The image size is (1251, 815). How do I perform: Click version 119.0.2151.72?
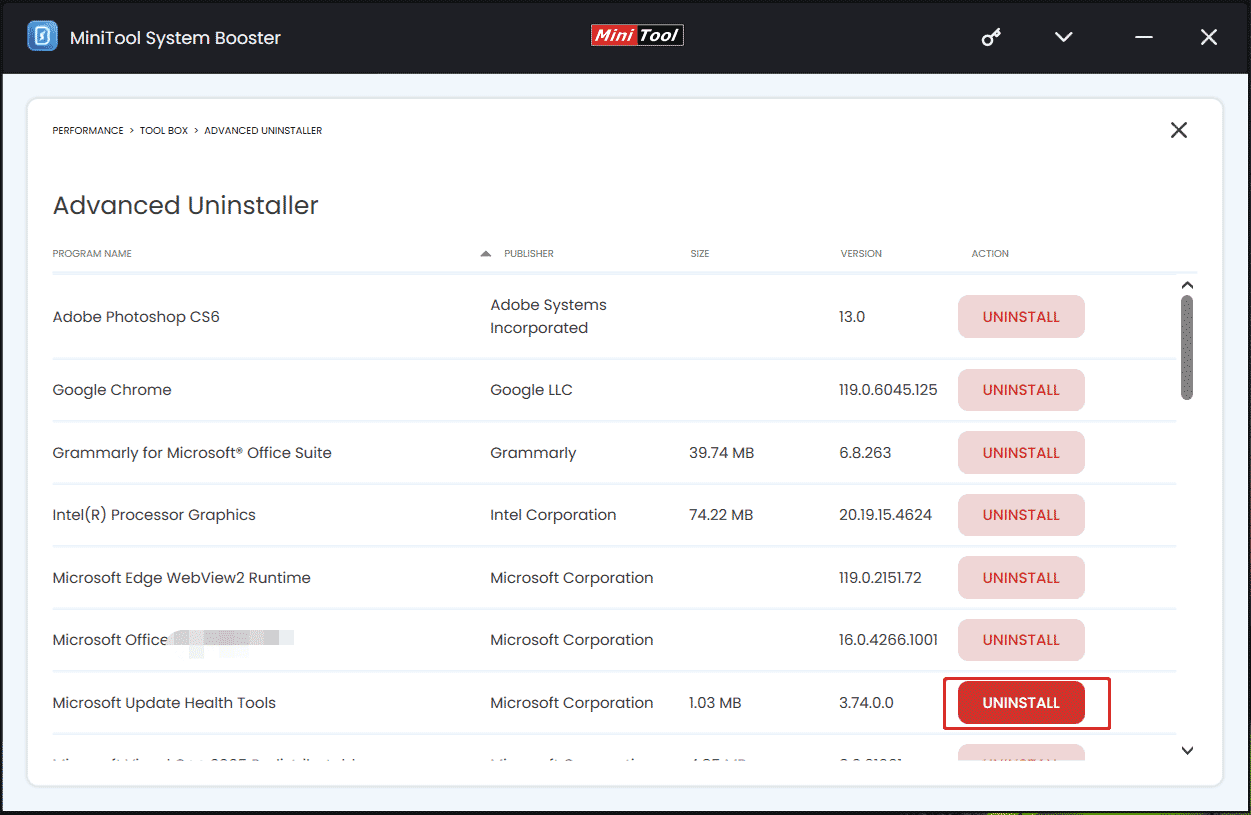(x=880, y=578)
